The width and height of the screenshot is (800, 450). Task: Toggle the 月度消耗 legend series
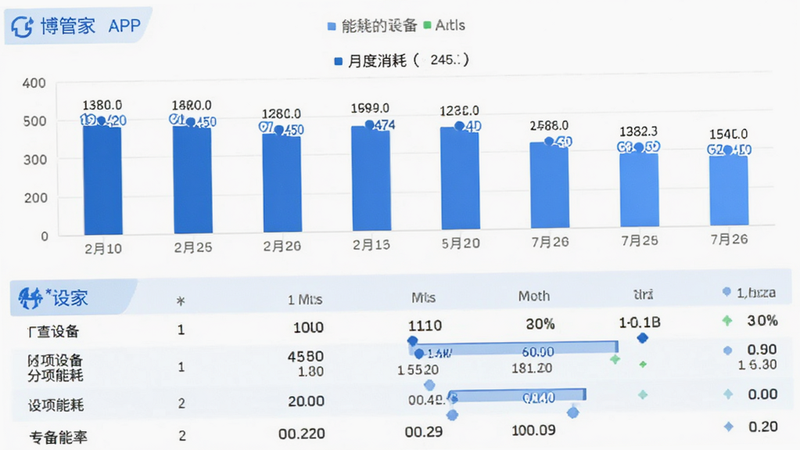pos(402,61)
